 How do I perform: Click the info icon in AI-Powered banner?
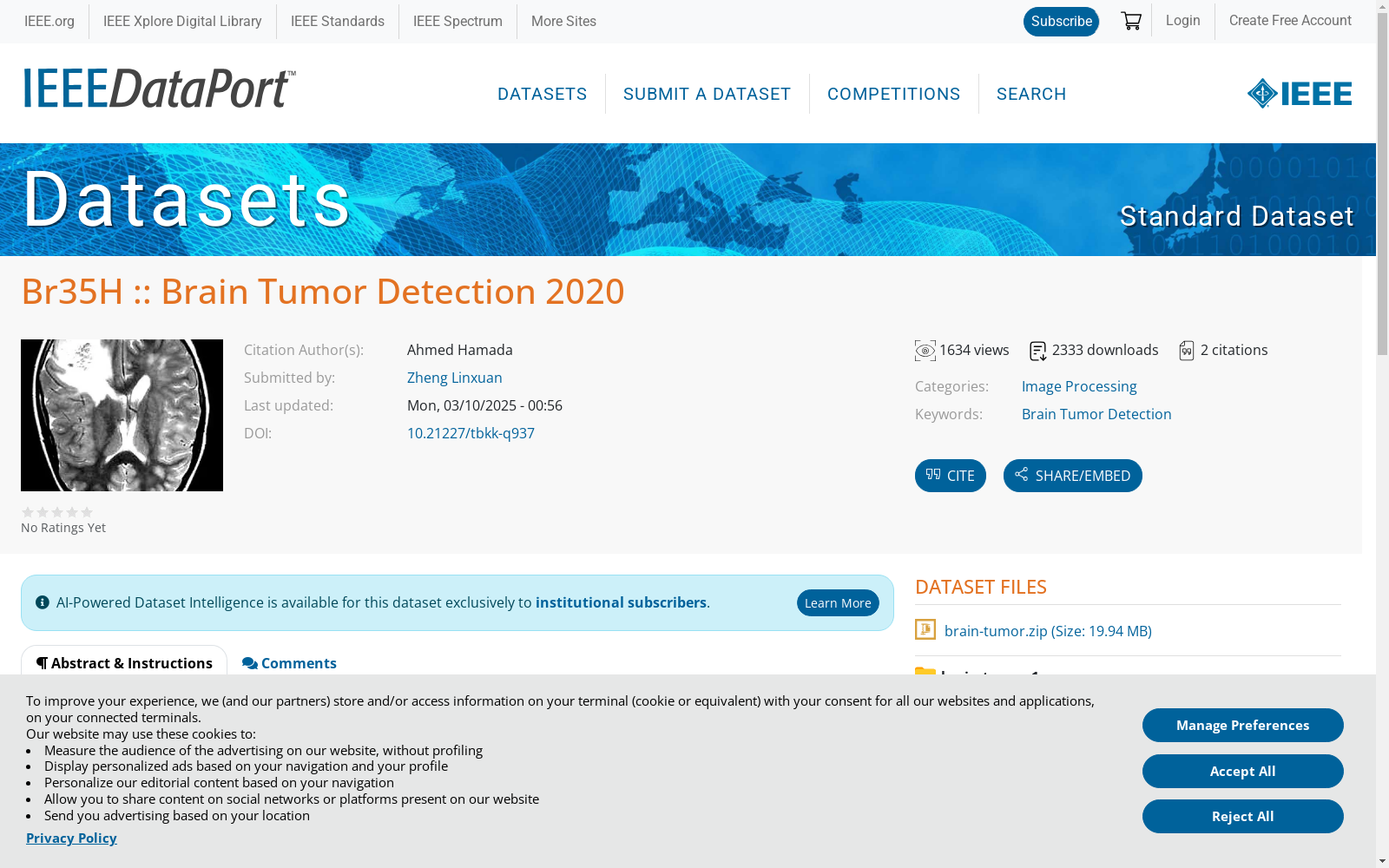click(x=43, y=602)
